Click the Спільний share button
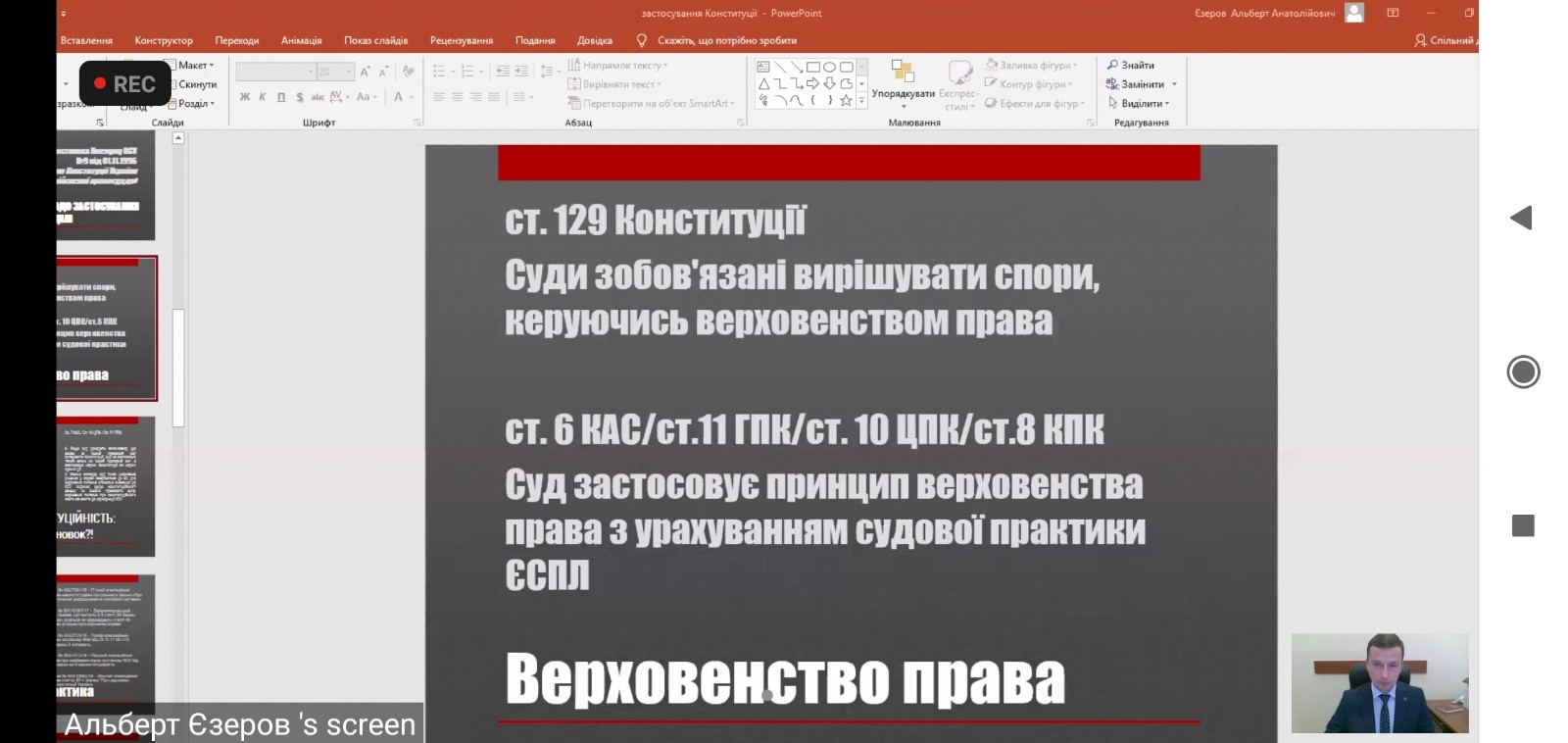The width and height of the screenshot is (1568, 743). pyautogui.click(x=1445, y=40)
